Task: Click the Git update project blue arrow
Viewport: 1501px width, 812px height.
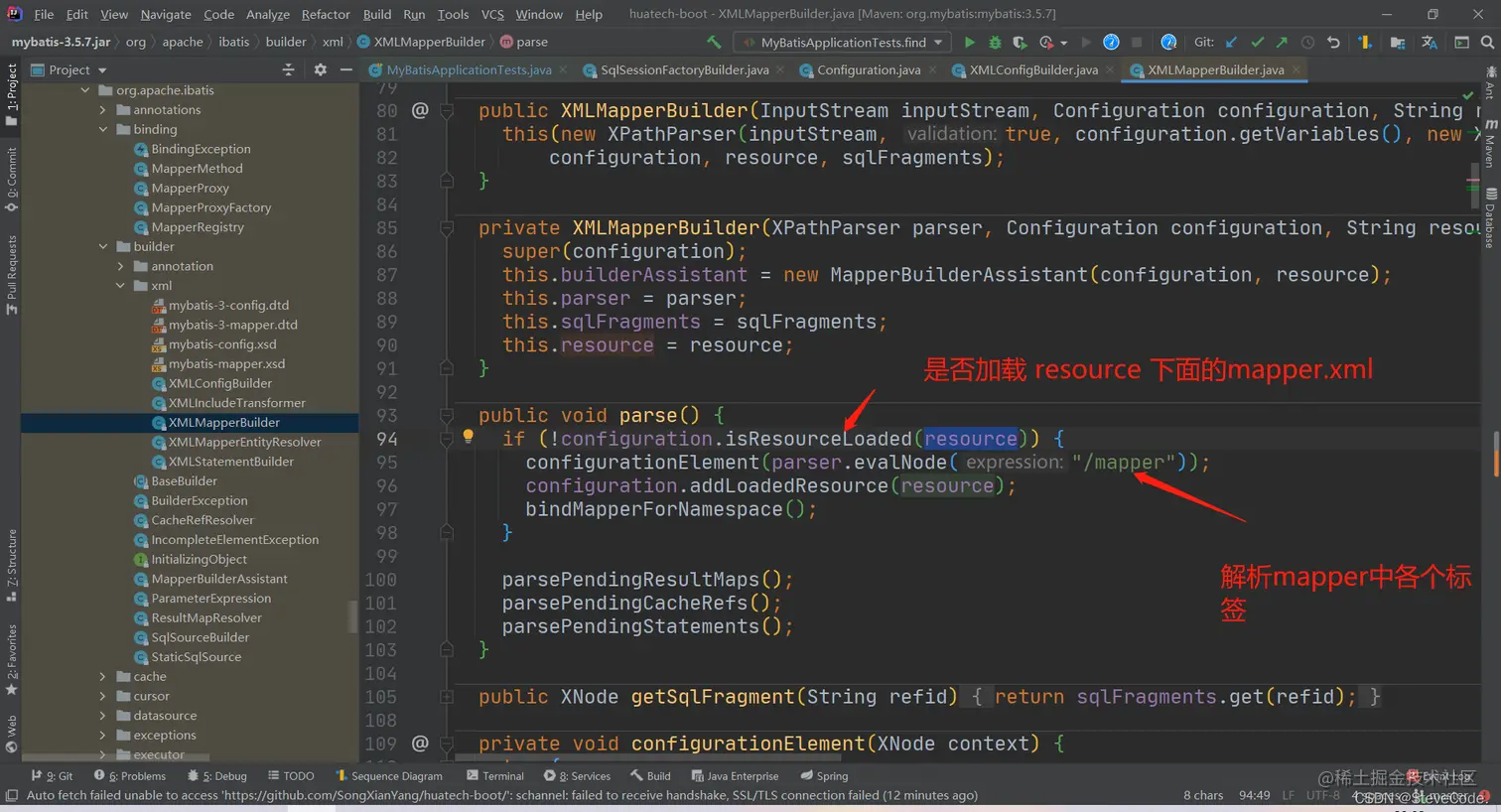Action: [1232, 42]
